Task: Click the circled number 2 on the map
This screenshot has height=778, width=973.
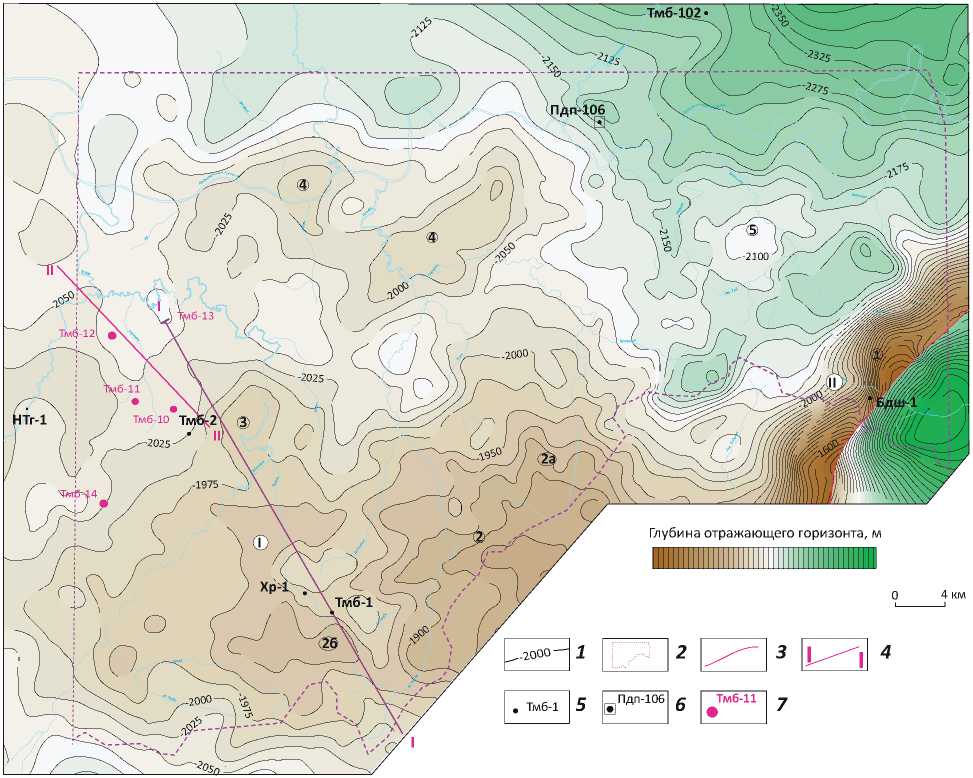Action: [x=478, y=537]
